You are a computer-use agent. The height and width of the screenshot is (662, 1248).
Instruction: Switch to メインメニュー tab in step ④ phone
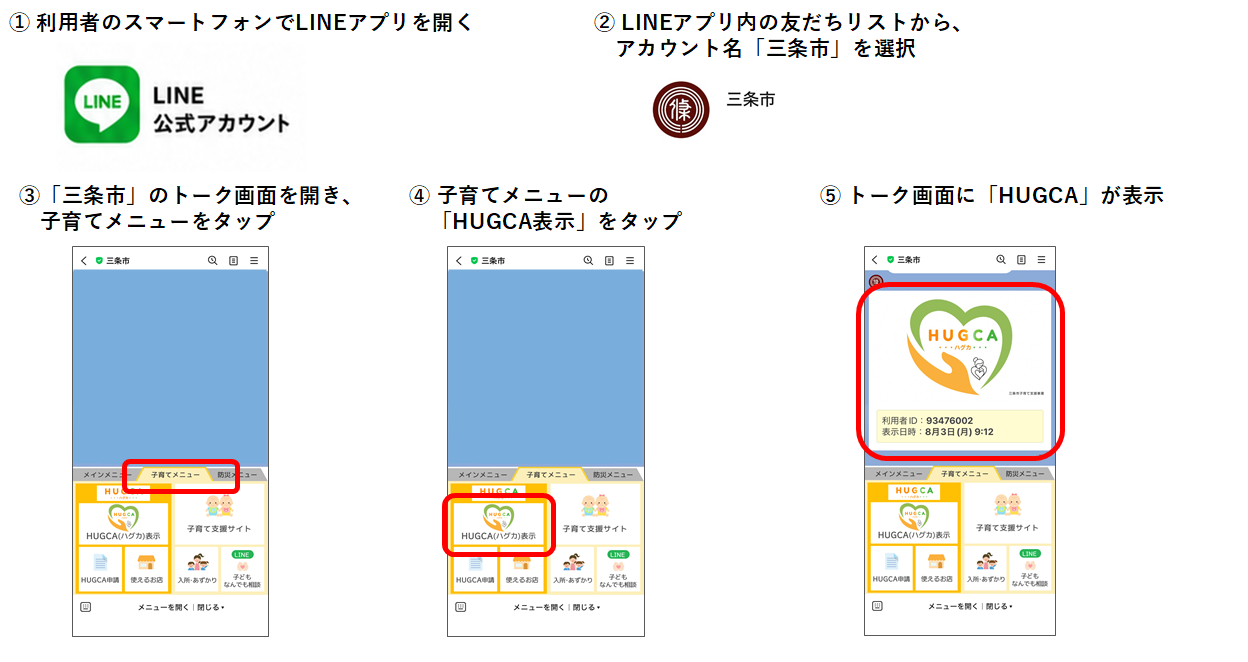pyautogui.click(x=481, y=474)
